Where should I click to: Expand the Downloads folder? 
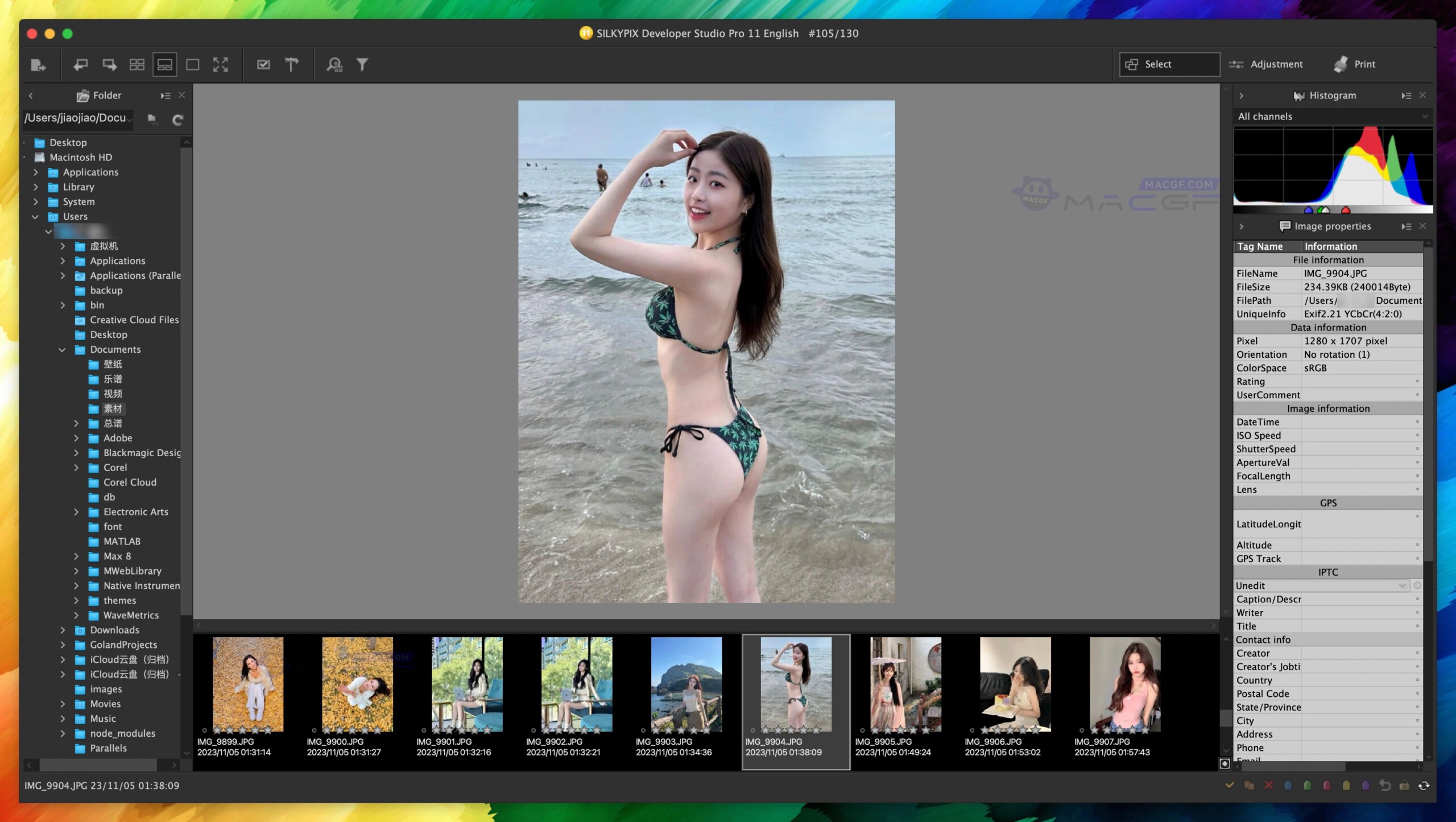click(63, 630)
